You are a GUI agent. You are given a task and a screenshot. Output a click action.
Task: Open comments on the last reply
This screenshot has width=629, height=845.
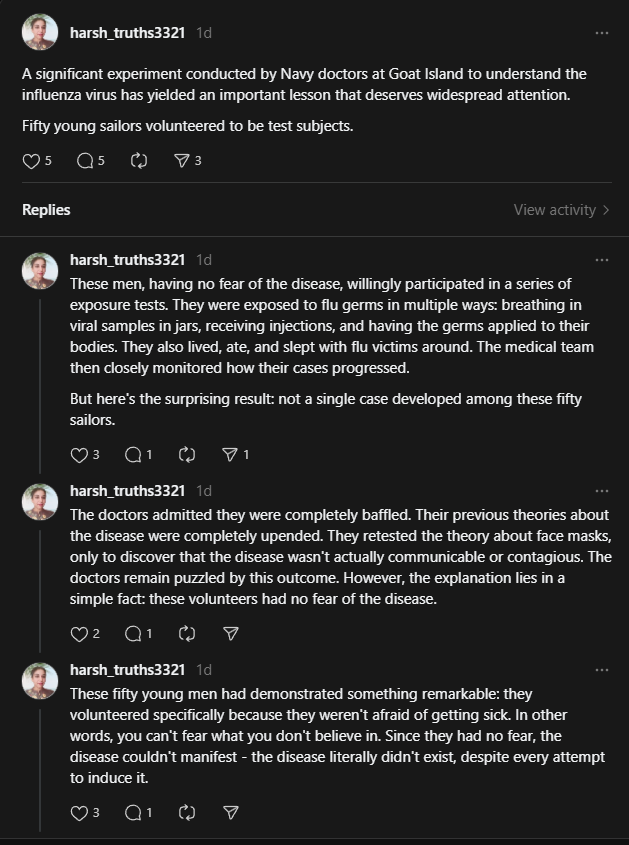click(x=133, y=813)
